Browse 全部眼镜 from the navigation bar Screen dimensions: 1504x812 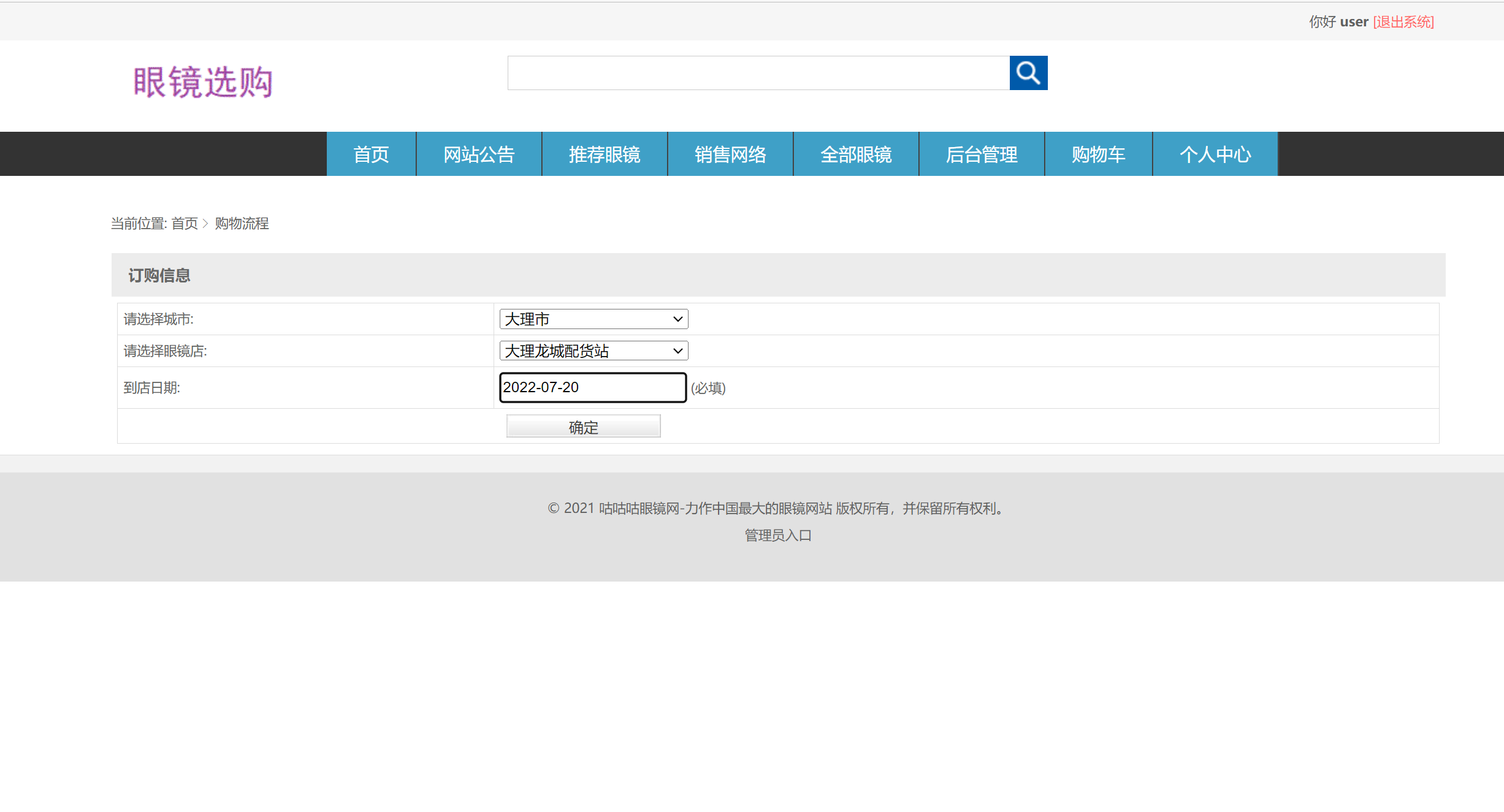click(856, 154)
